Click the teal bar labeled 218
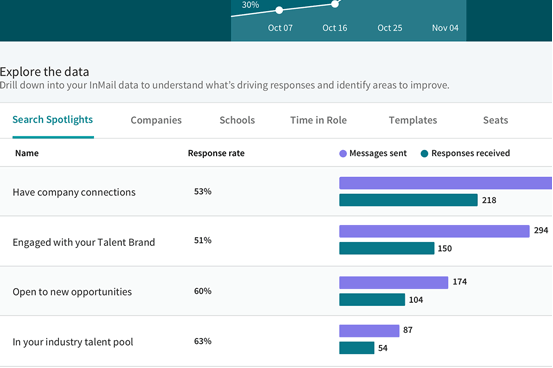Viewport: 553px width, 368px height. tap(408, 200)
